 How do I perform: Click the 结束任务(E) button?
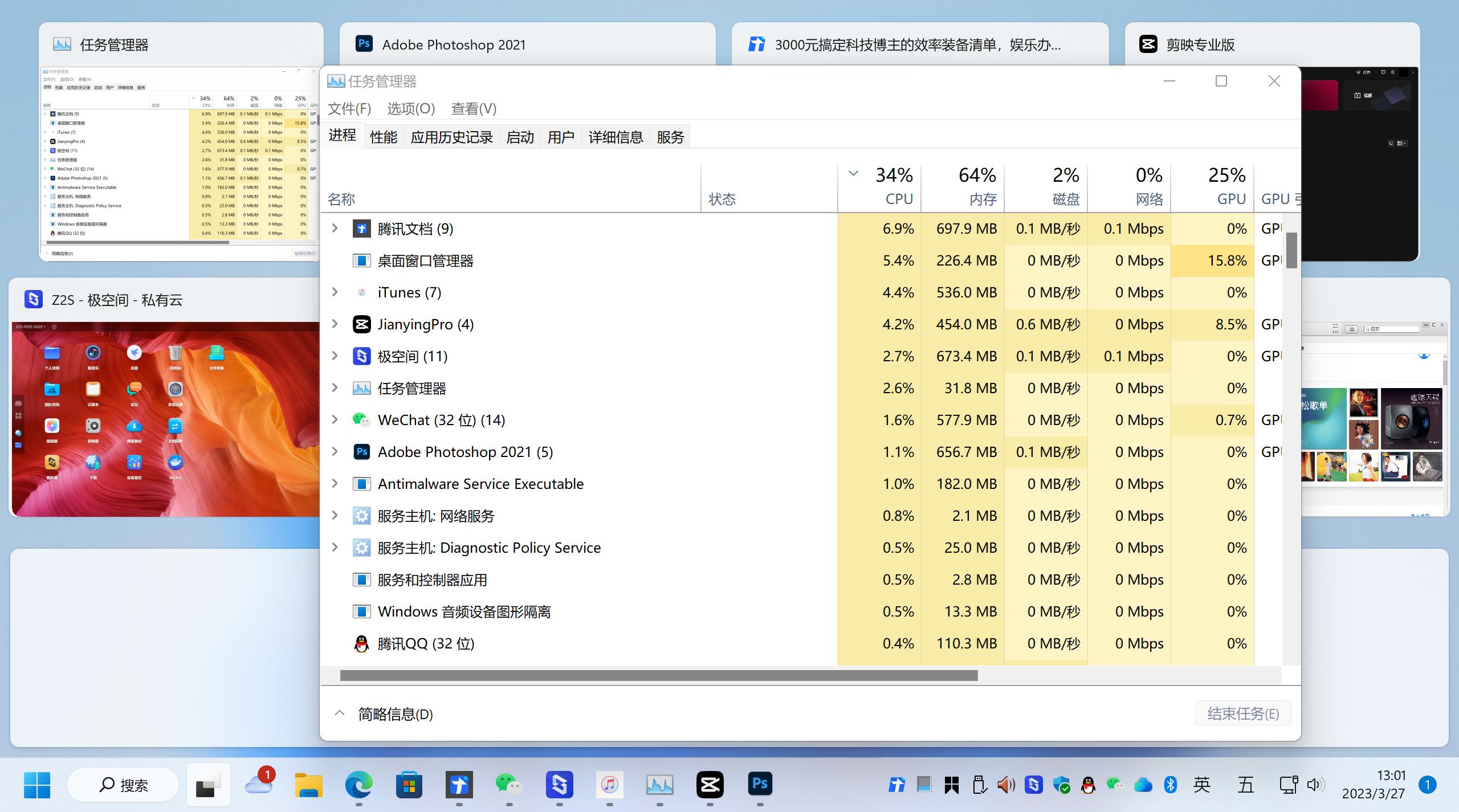coord(1244,713)
